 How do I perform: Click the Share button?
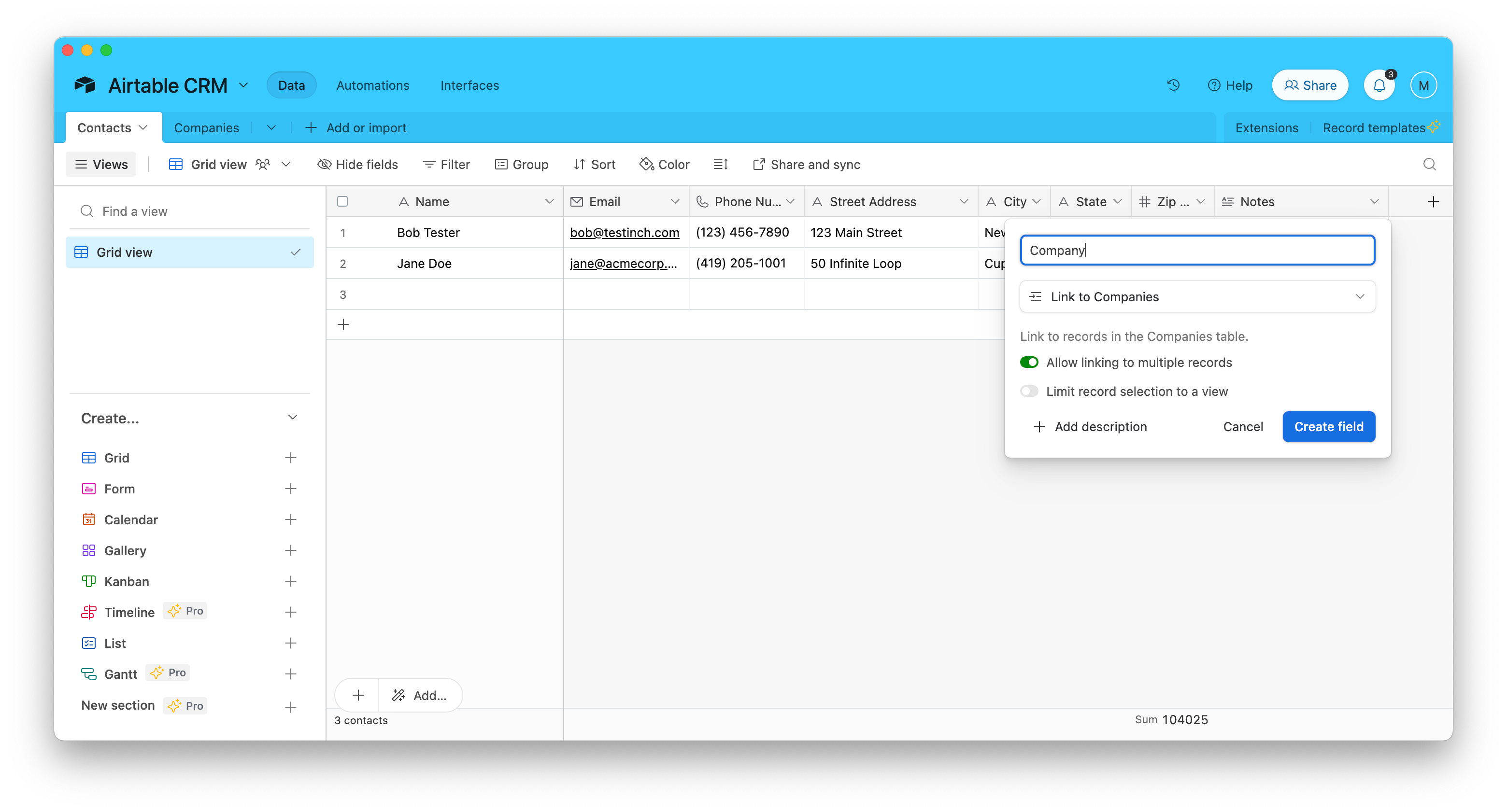pyautogui.click(x=1310, y=85)
